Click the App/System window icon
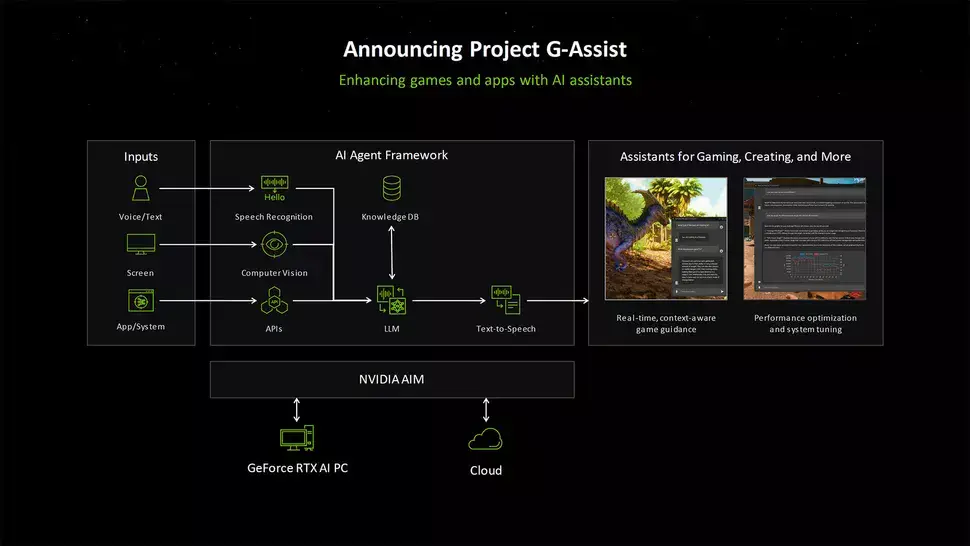This screenshot has width=970, height=546. (140, 301)
